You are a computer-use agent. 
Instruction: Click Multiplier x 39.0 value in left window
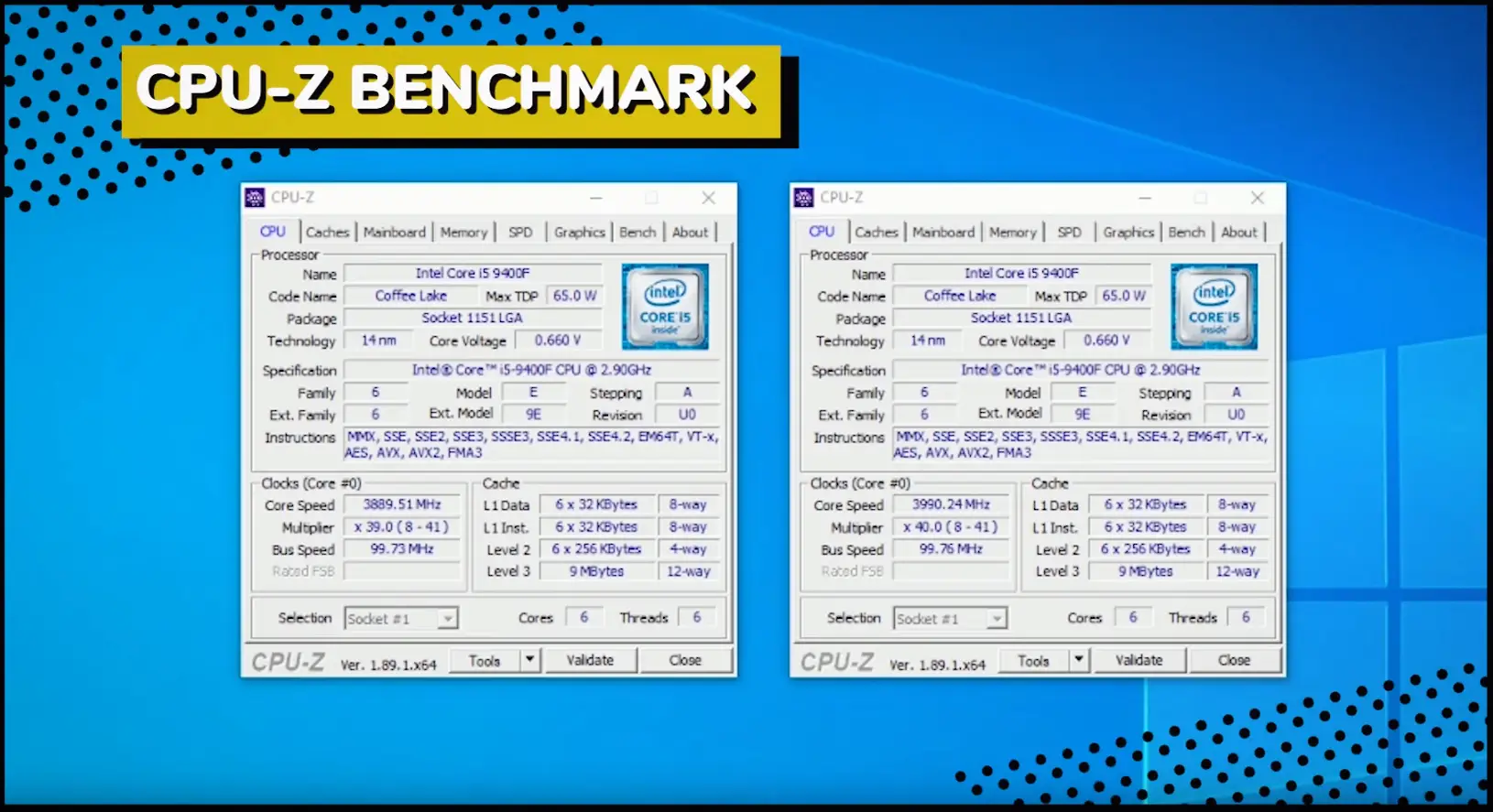402,527
